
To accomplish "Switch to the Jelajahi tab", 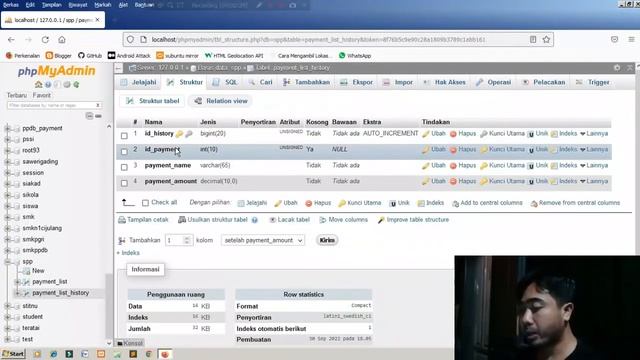I will (x=138, y=82).
